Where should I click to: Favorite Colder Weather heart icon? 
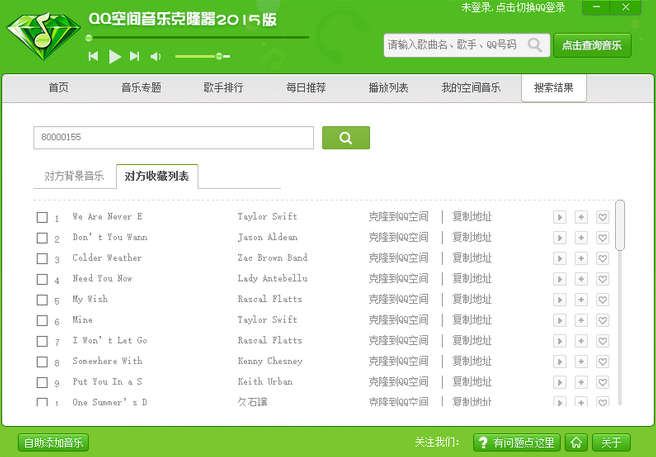tap(602, 258)
